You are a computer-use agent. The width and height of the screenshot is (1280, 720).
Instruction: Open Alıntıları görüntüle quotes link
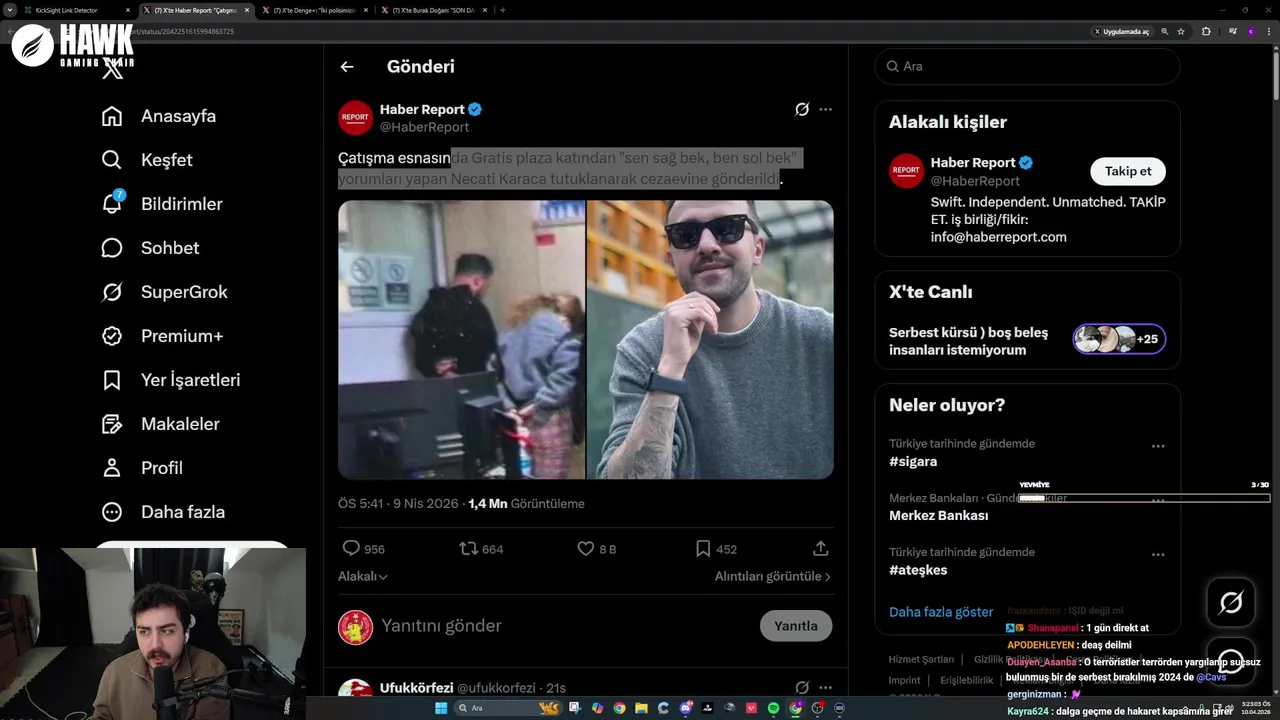(773, 577)
